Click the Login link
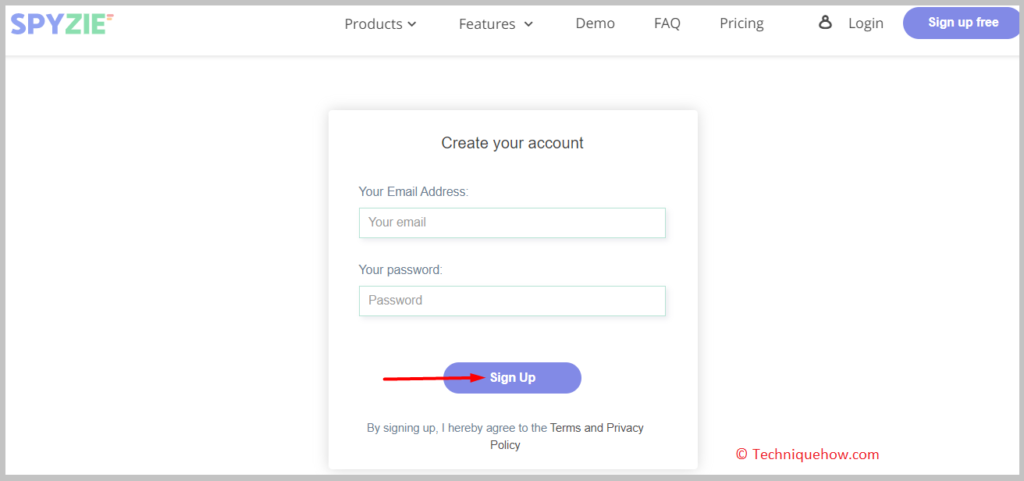1024x481 pixels. click(865, 23)
